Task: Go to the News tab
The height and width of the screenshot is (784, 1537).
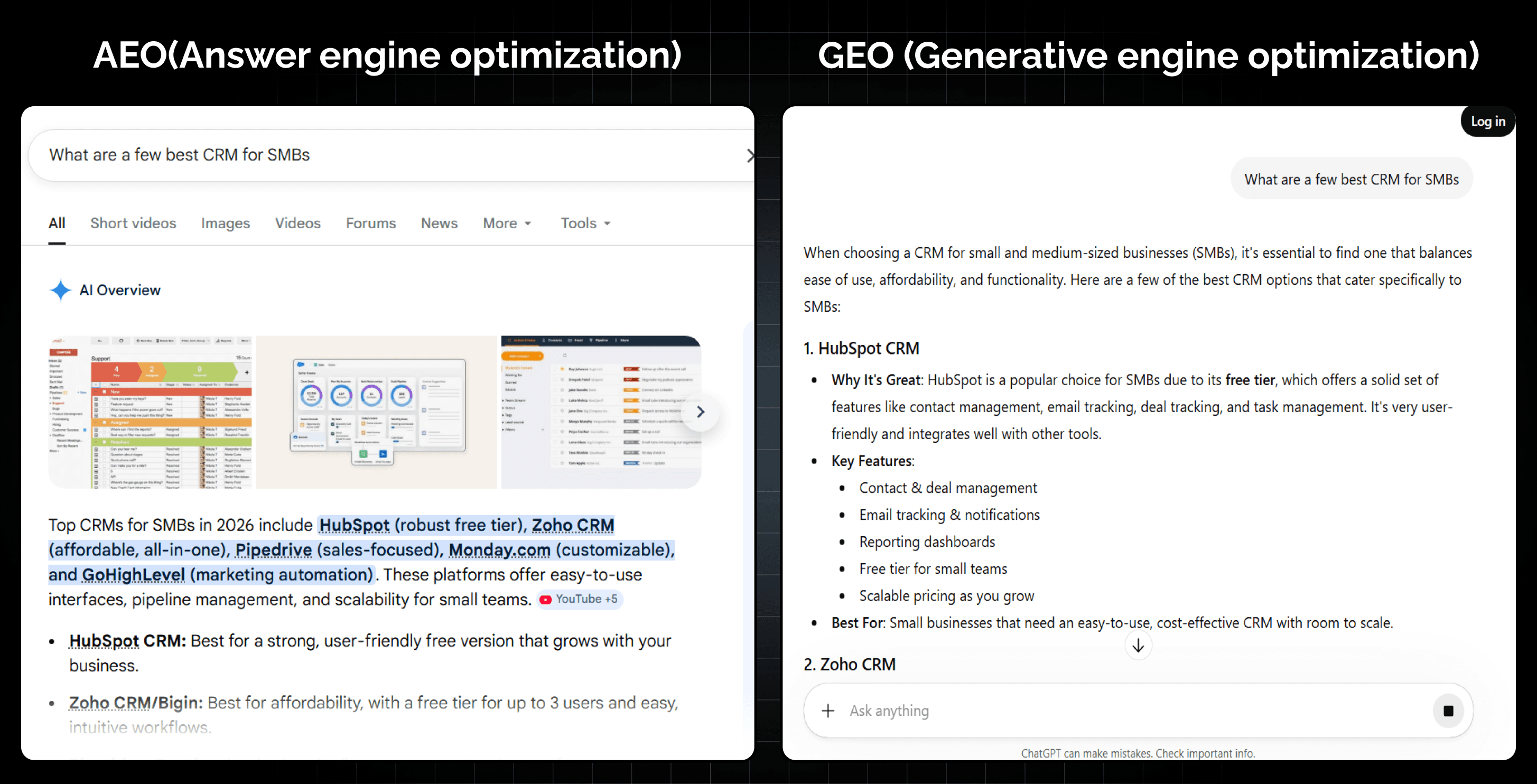Action: coord(439,223)
